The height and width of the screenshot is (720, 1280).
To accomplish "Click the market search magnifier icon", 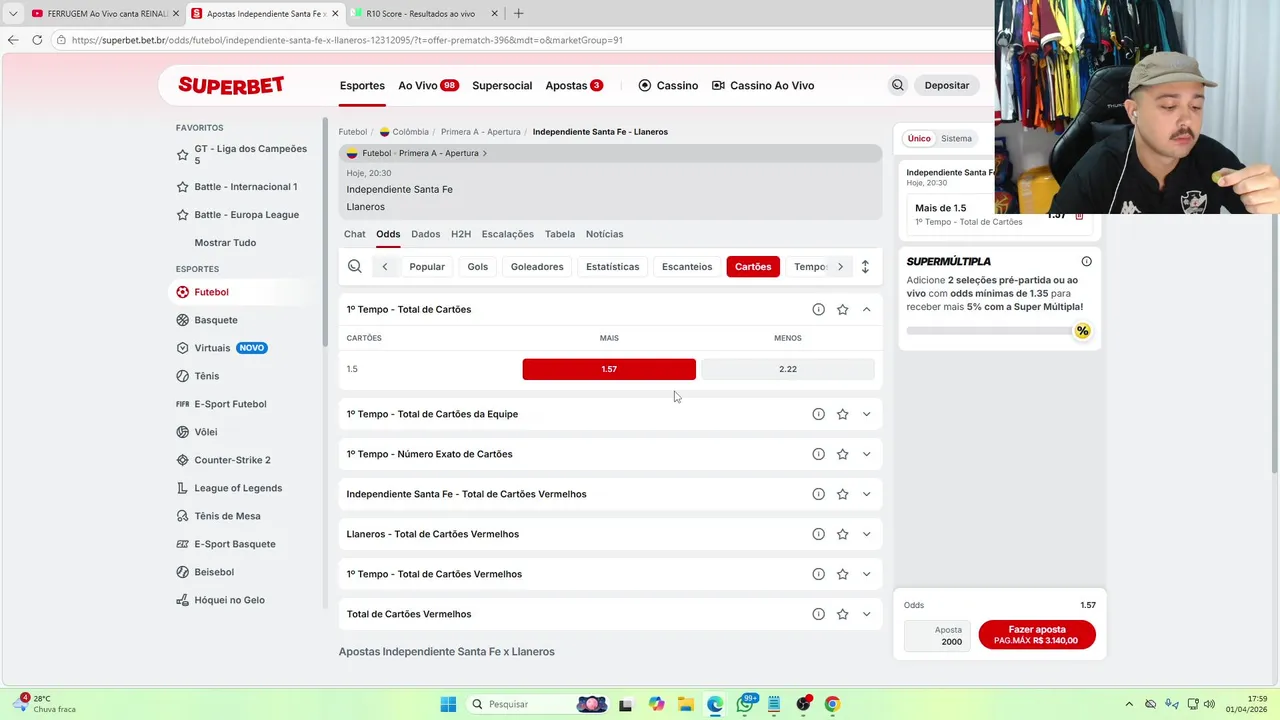I will click(x=355, y=266).
